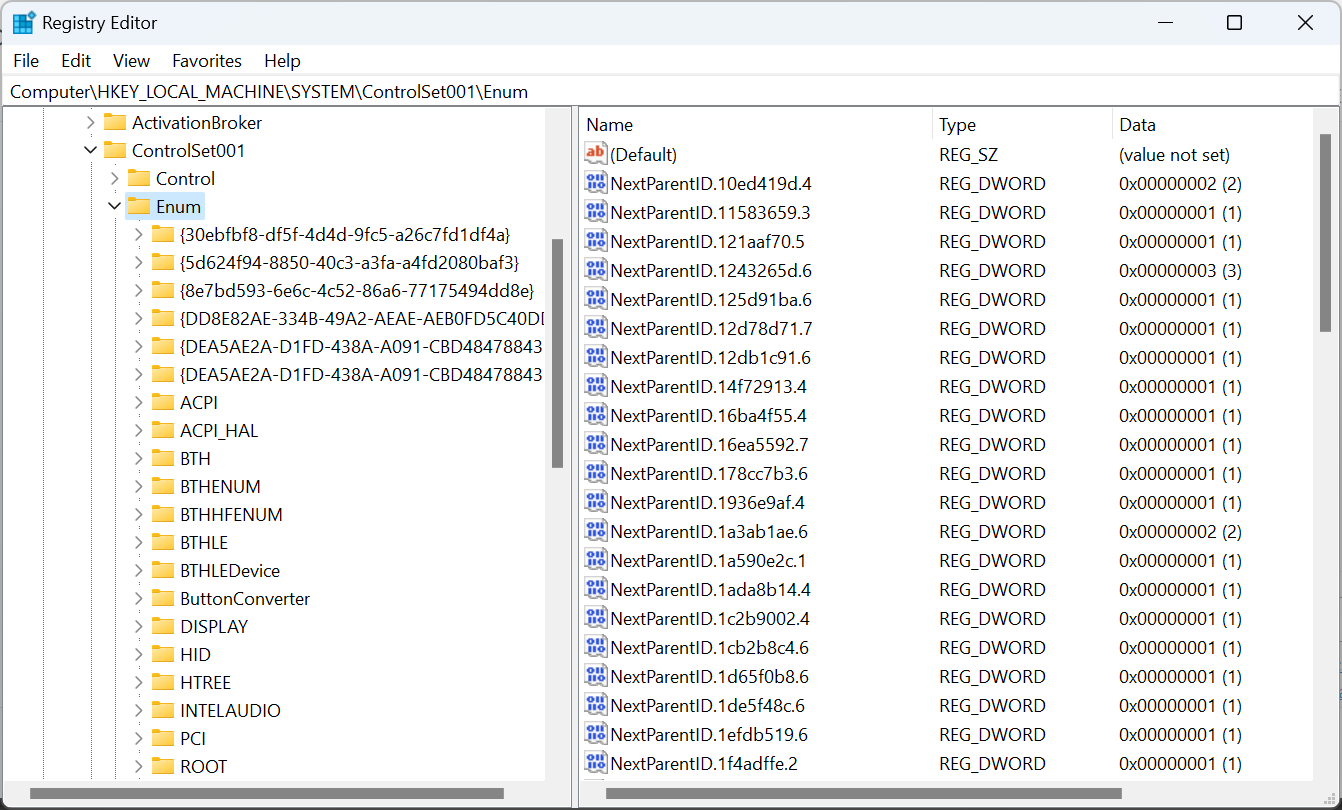1342x810 pixels.
Task: Click the Registry Editor app icon in title bar
Action: tap(24, 23)
